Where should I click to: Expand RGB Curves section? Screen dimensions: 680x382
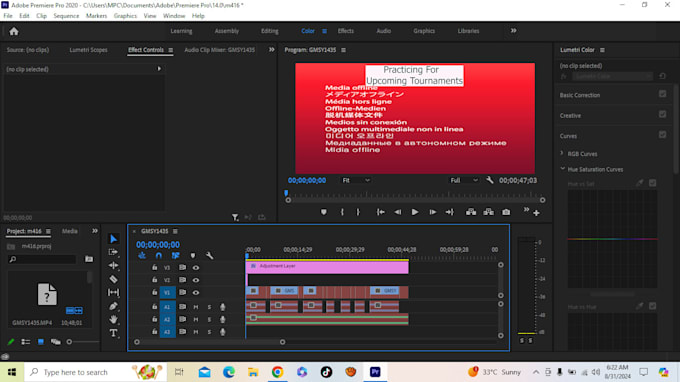pos(562,153)
